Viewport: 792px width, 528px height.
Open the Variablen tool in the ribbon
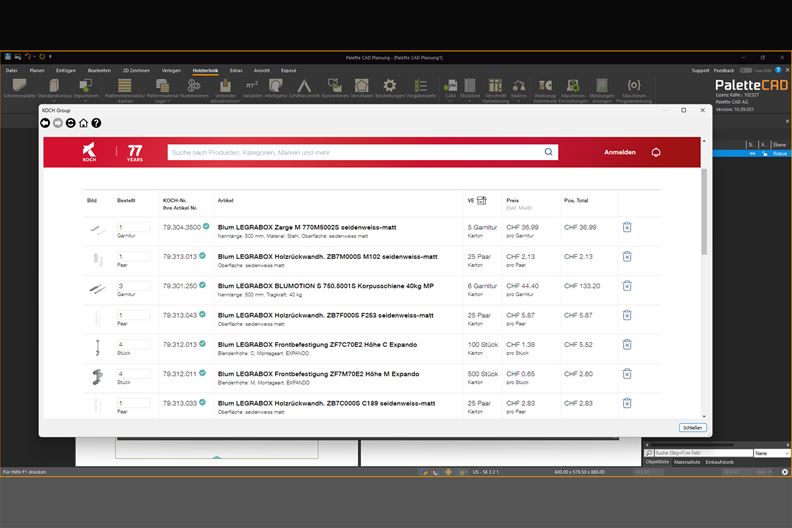252,88
